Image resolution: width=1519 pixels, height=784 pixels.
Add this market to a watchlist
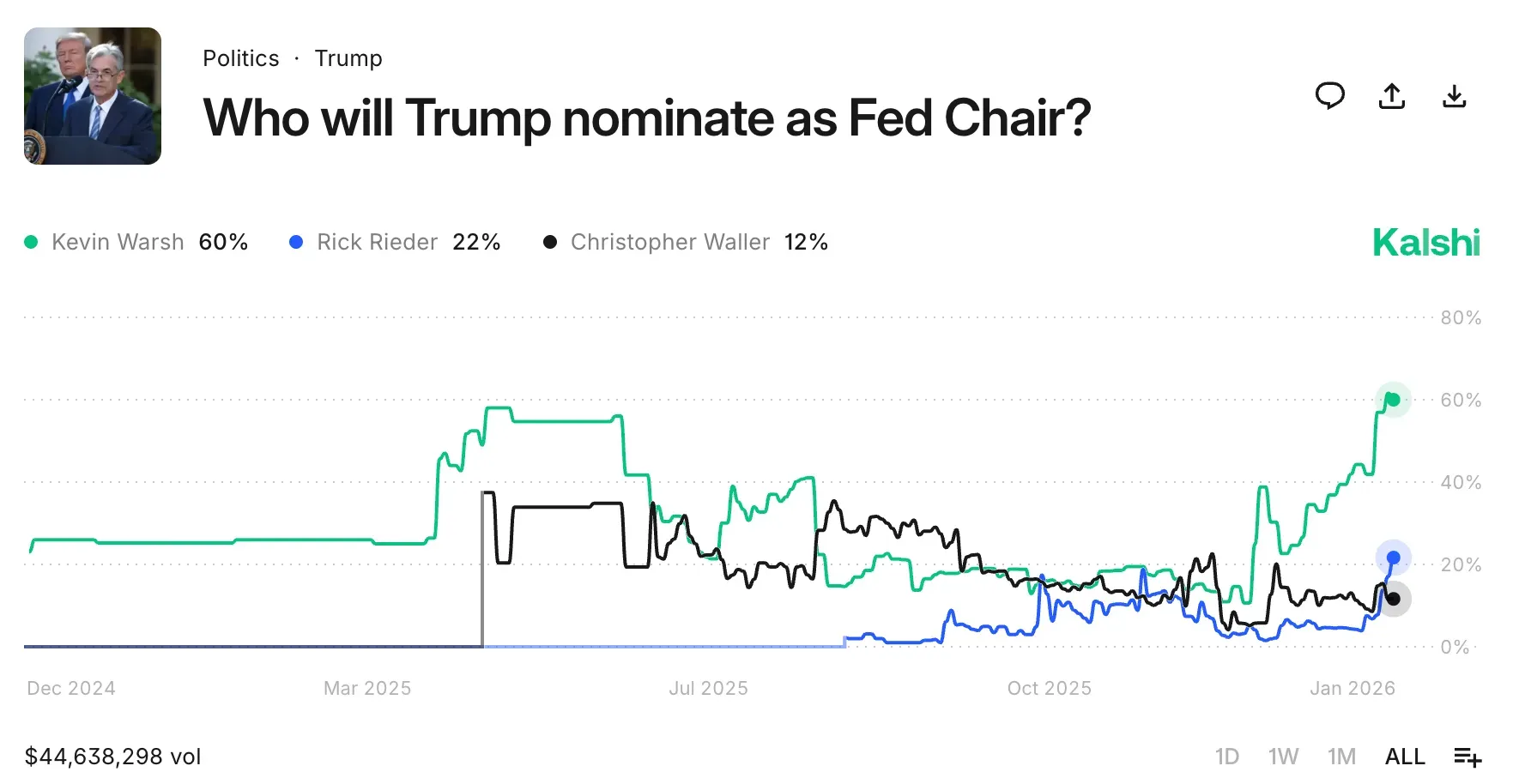tap(1468, 756)
